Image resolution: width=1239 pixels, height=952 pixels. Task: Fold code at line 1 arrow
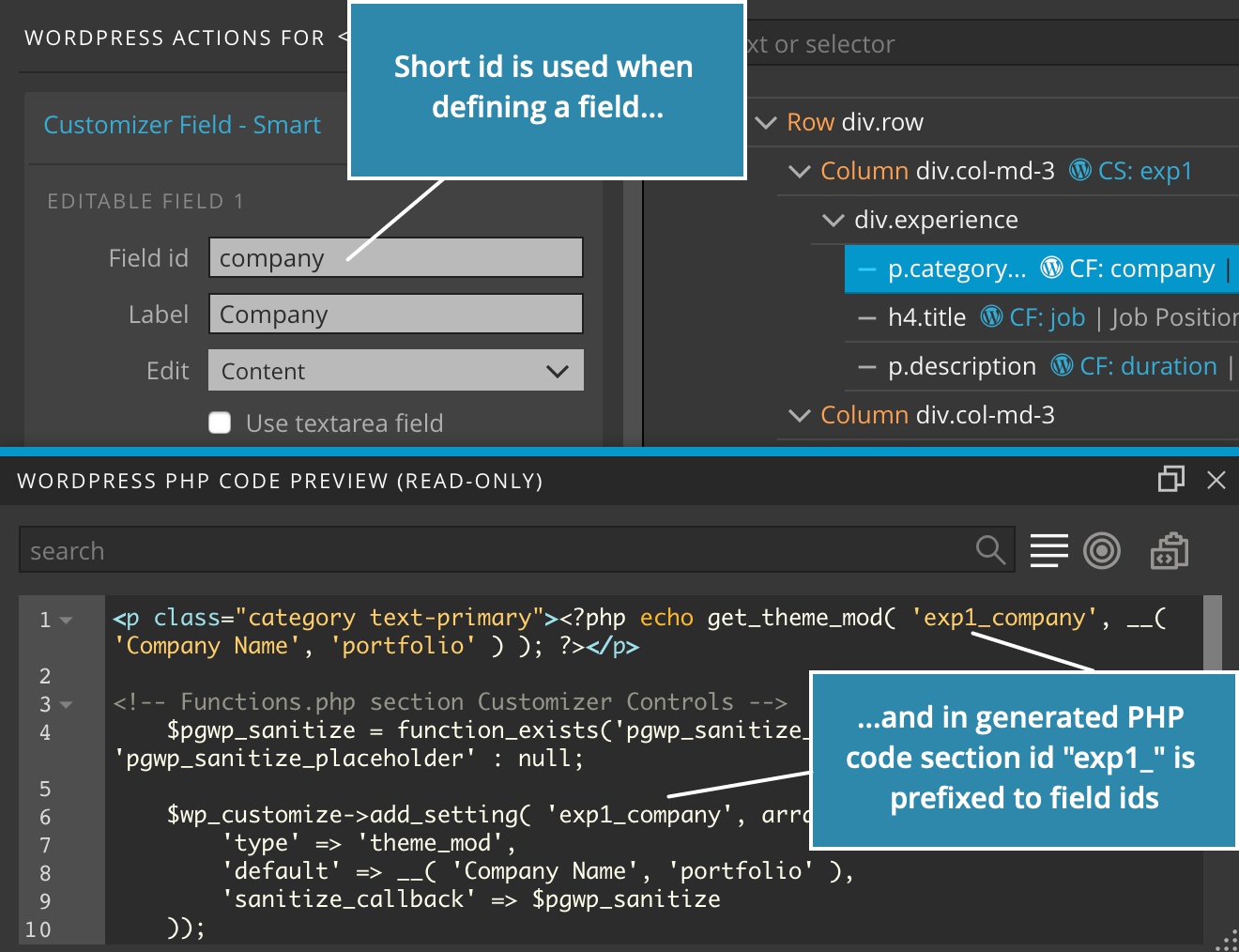[66, 620]
